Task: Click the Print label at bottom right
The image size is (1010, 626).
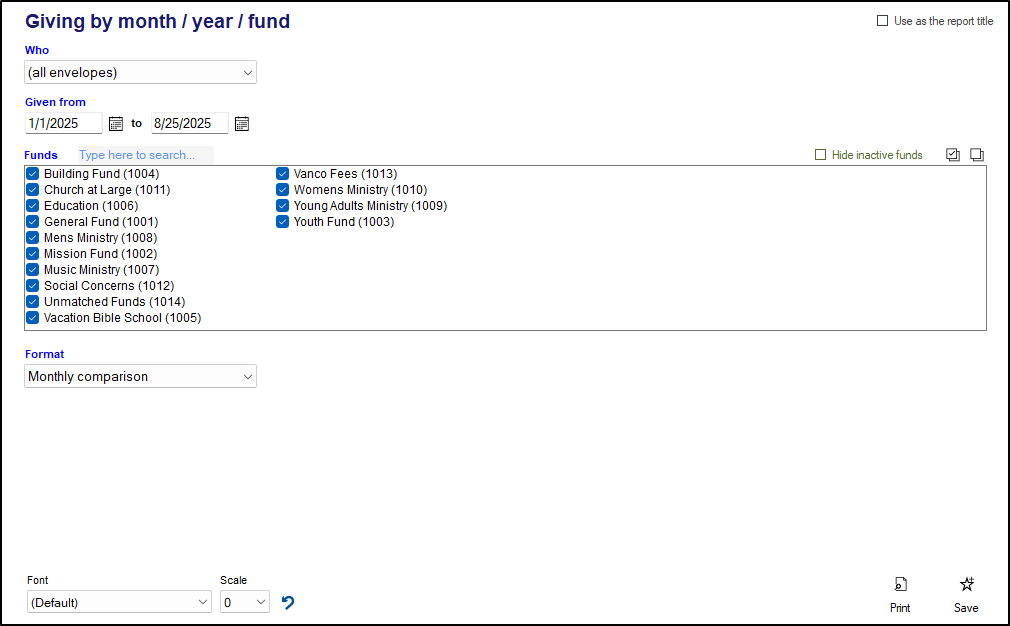Action: click(x=900, y=608)
